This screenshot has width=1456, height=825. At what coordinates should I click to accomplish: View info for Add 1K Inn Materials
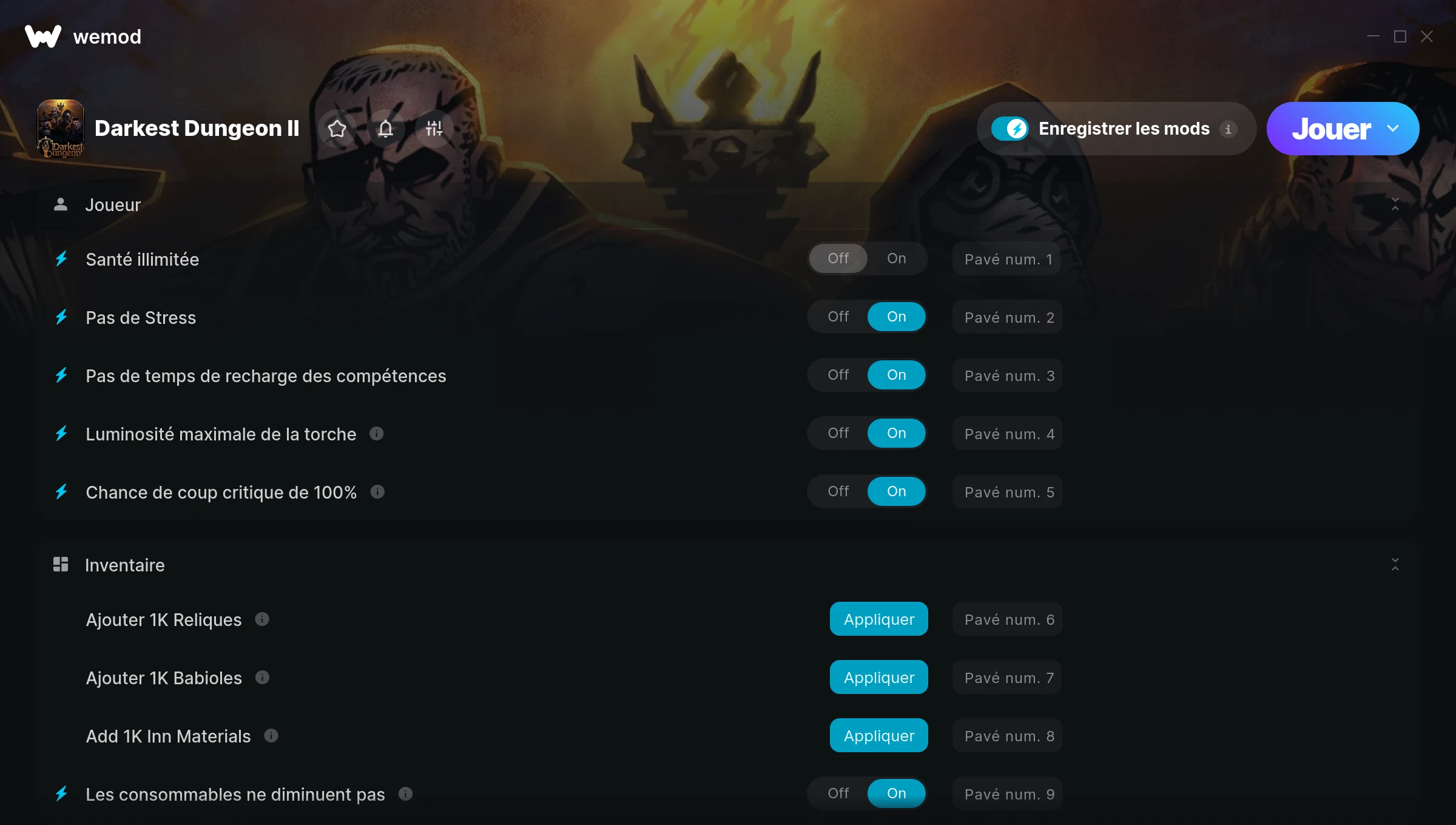coord(271,736)
